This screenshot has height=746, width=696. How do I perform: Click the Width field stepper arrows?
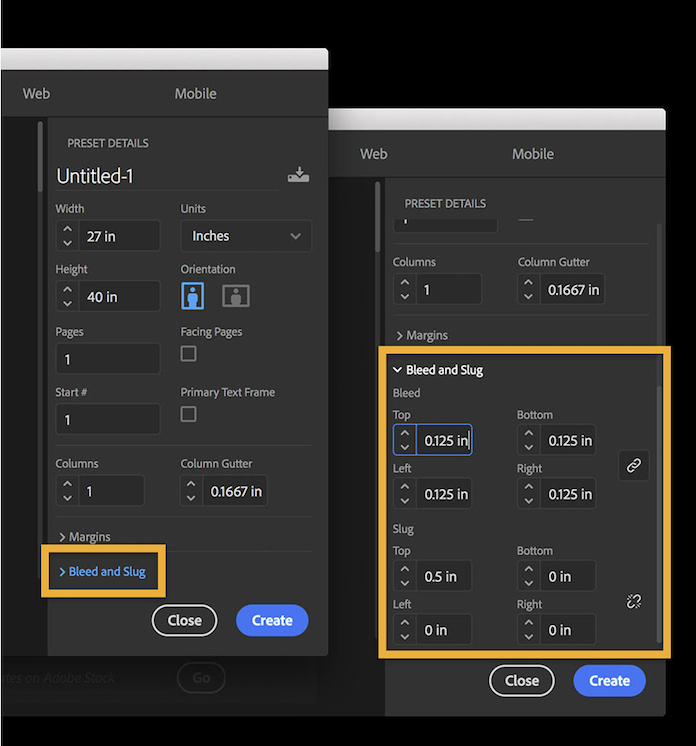[x=67, y=236]
